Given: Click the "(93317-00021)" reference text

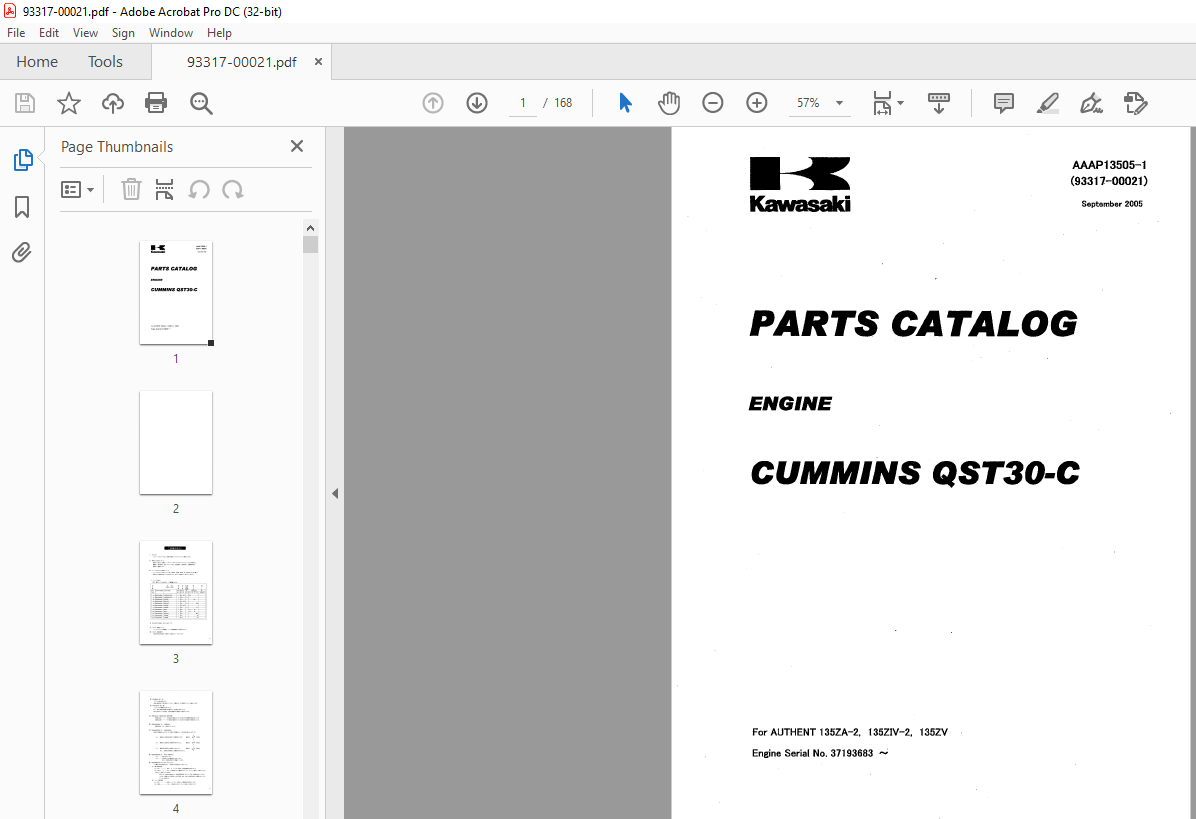Looking at the screenshot, I should (x=1109, y=181).
